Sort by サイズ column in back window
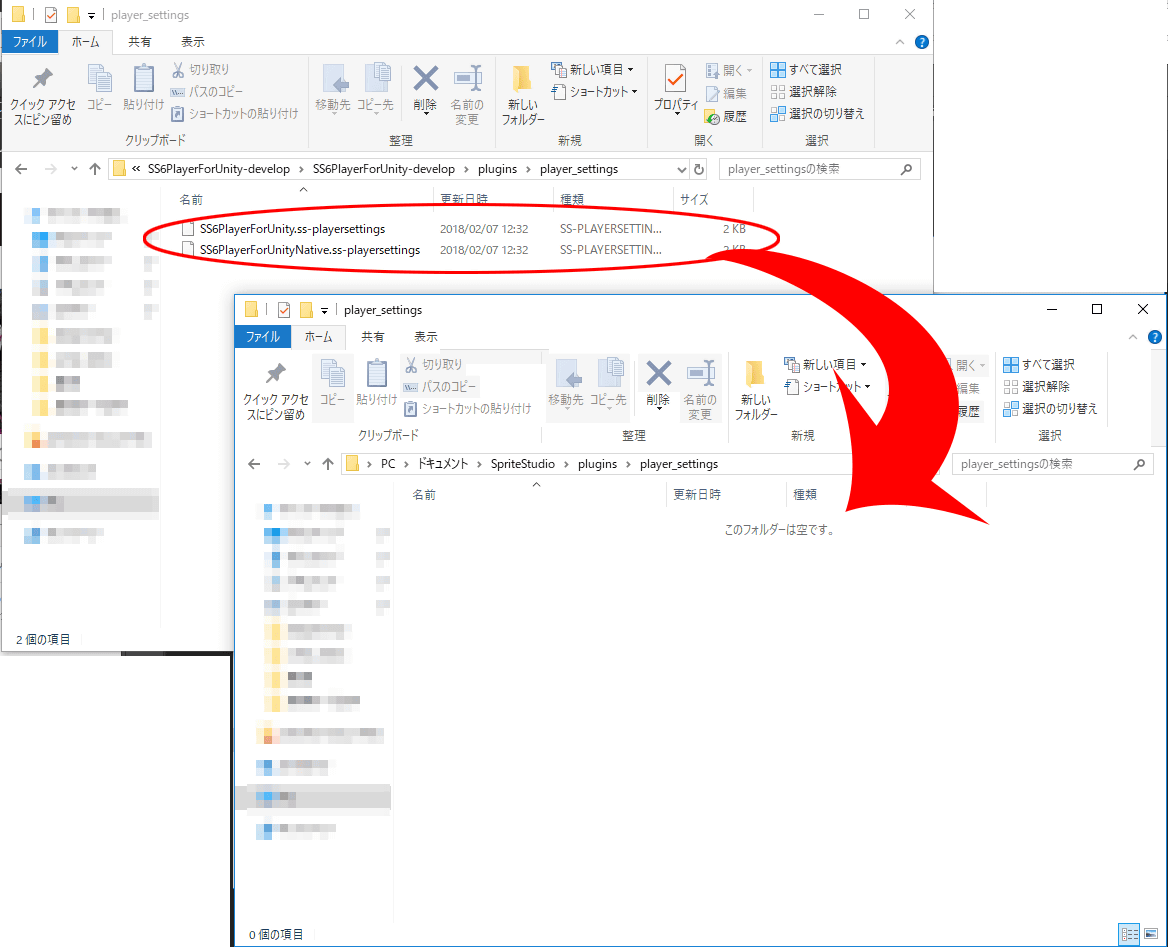 (694, 200)
